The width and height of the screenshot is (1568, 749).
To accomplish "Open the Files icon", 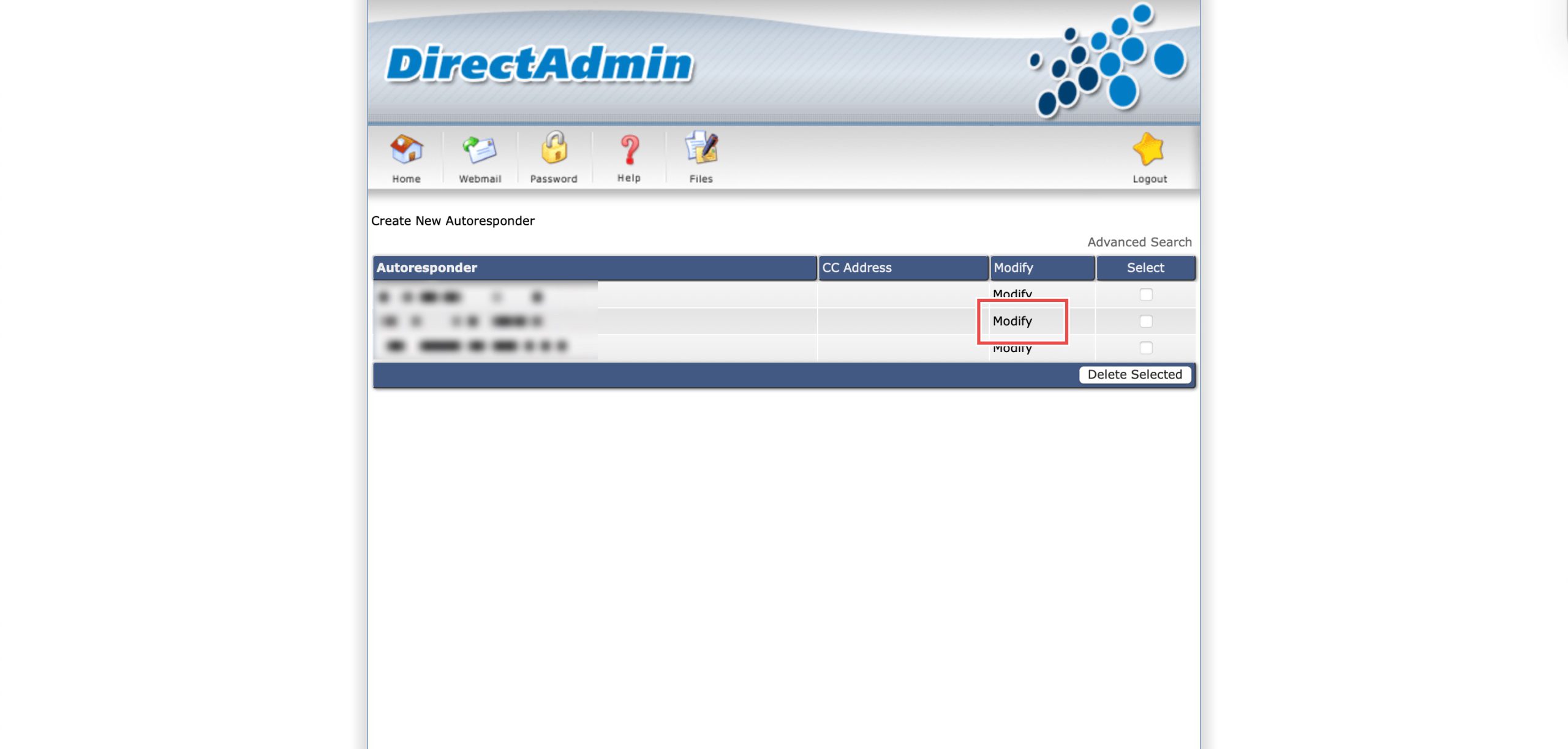I will [701, 149].
